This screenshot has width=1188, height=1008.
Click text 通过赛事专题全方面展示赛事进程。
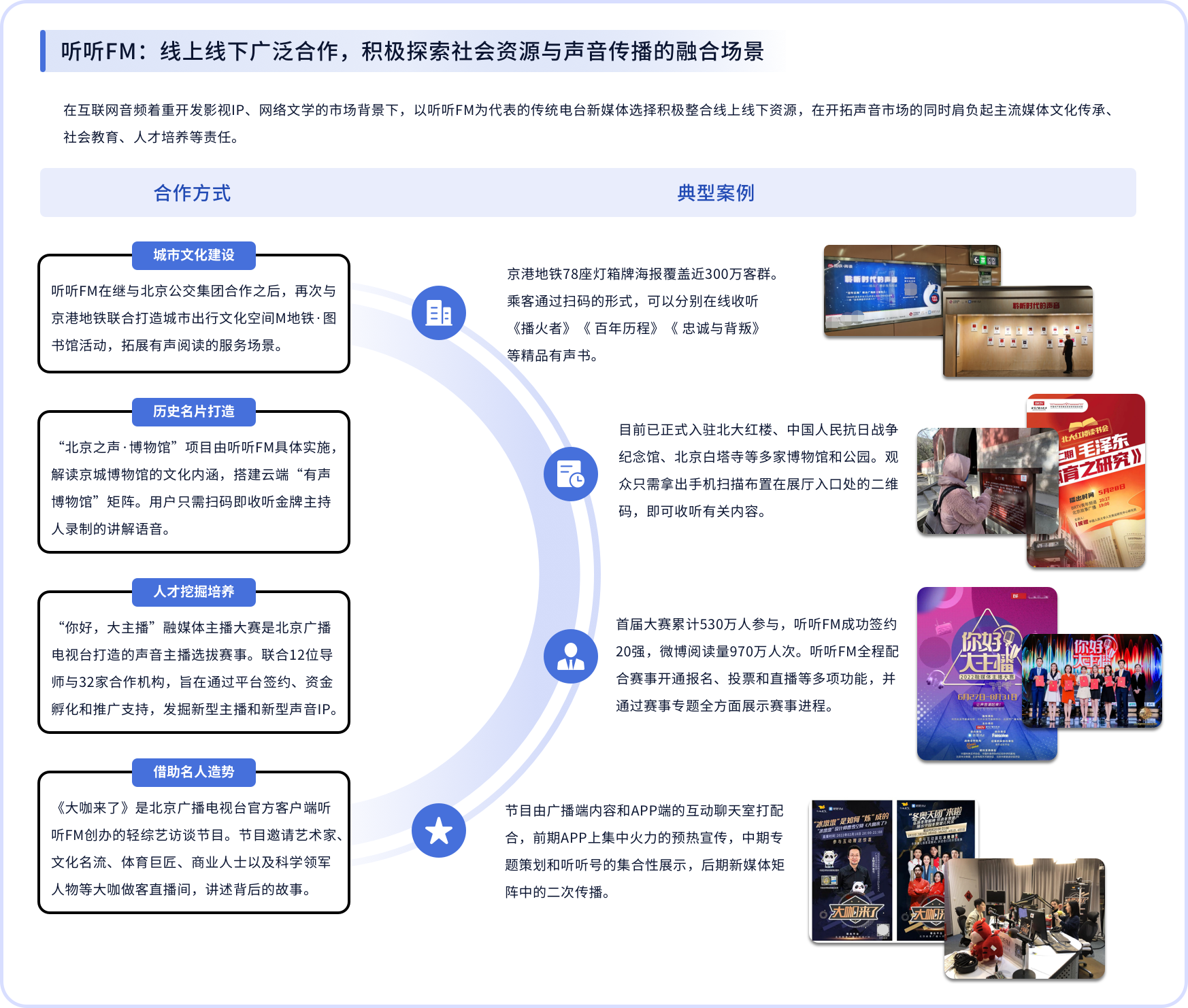coord(725,706)
